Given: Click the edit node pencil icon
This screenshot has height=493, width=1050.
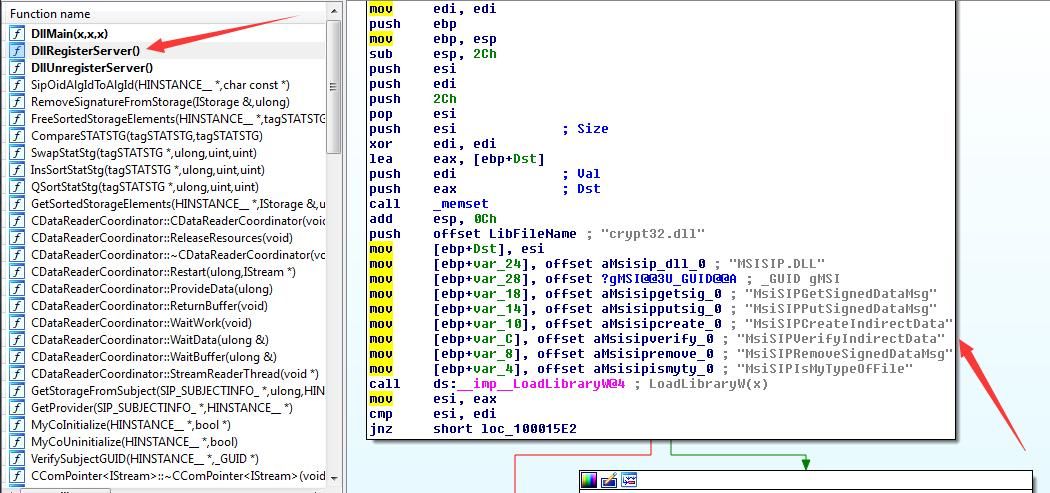Looking at the screenshot, I should click(609, 480).
